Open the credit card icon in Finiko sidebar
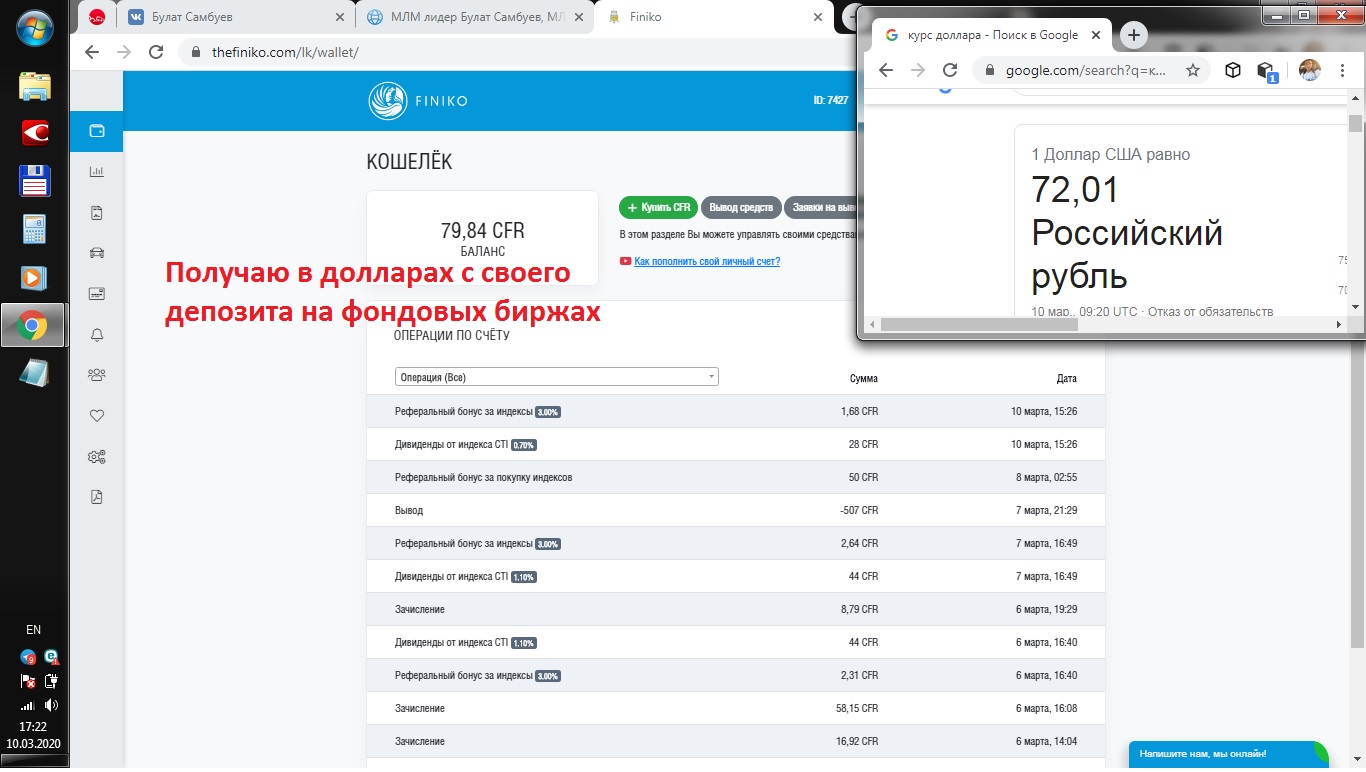Image resolution: width=1366 pixels, height=772 pixels. coord(97,294)
